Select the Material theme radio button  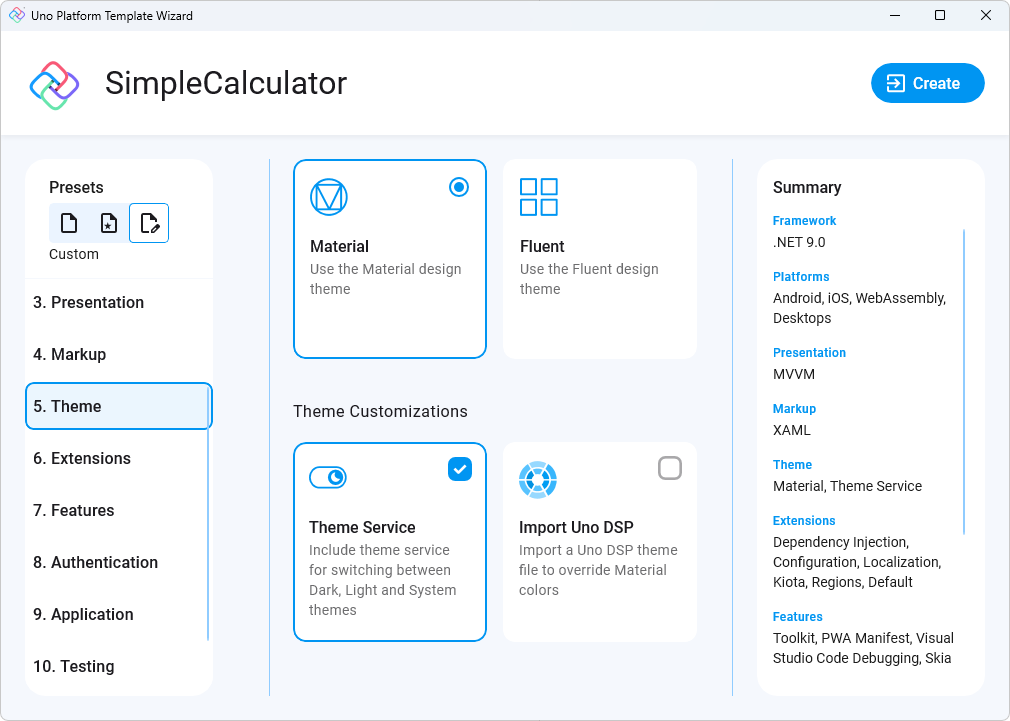coord(459,187)
